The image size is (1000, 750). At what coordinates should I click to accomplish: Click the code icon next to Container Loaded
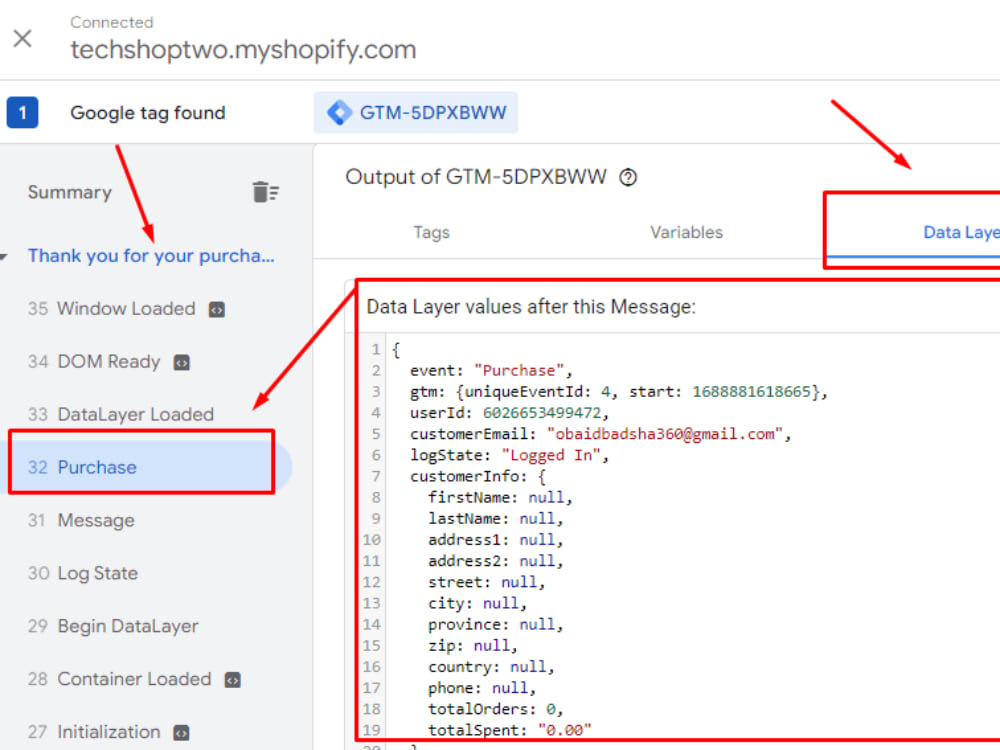point(230,679)
